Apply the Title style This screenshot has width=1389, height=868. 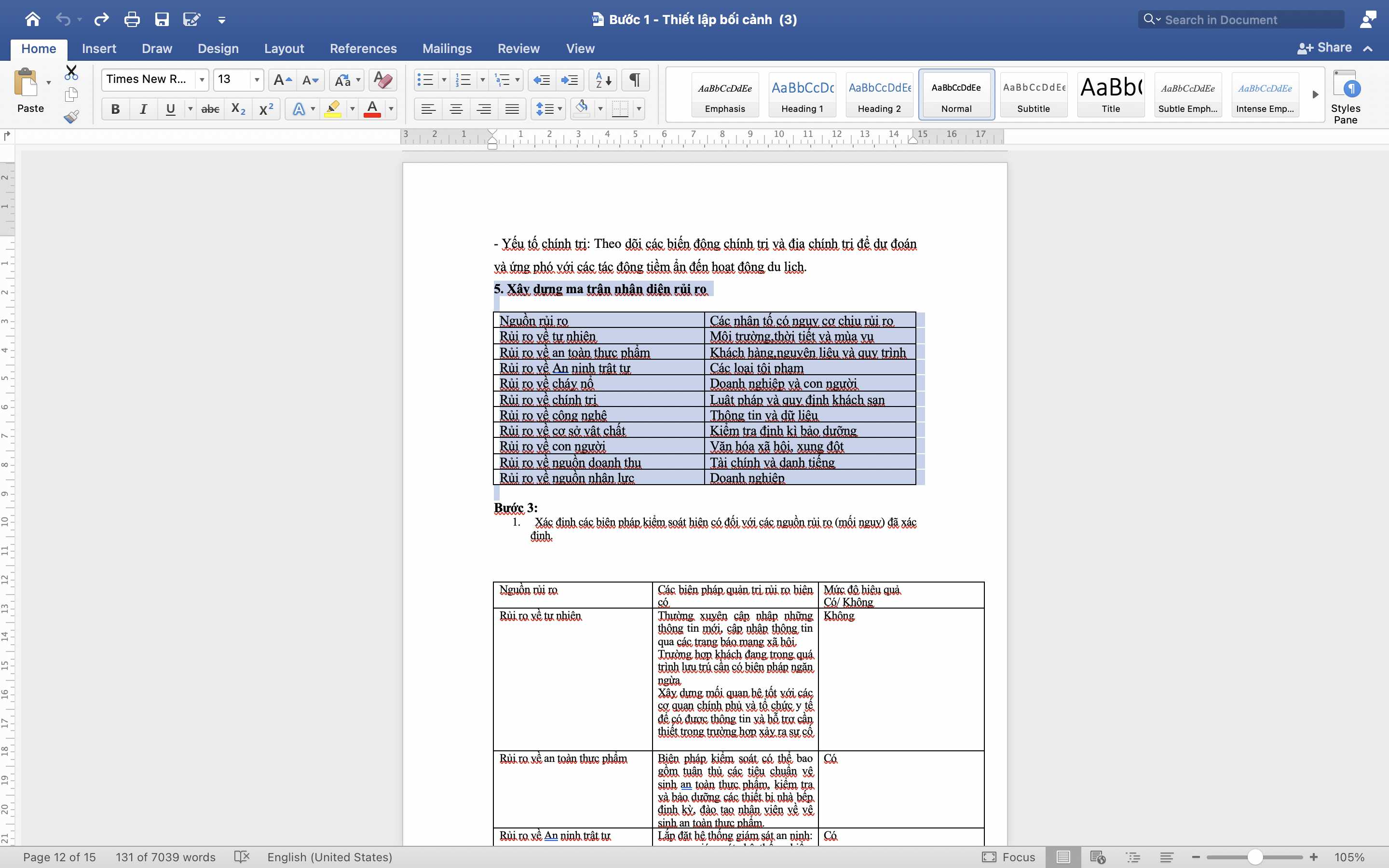click(1111, 95)
